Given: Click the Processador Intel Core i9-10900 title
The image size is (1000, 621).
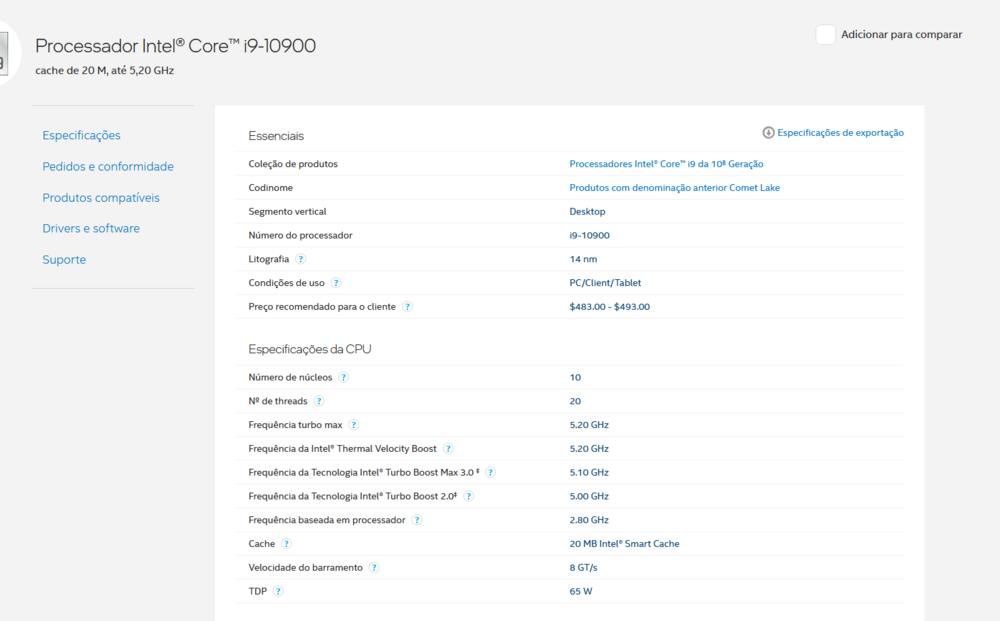Looking at the screenshot, I should (x=175, y=46).
